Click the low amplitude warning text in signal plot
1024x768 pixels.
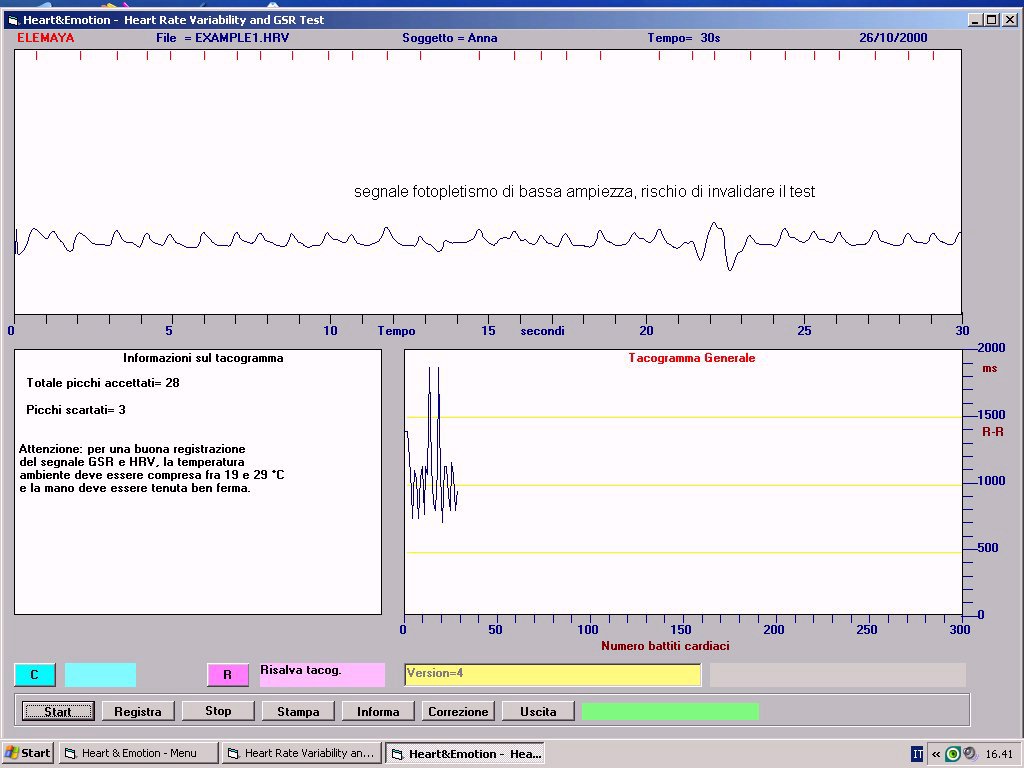point(584,192)
